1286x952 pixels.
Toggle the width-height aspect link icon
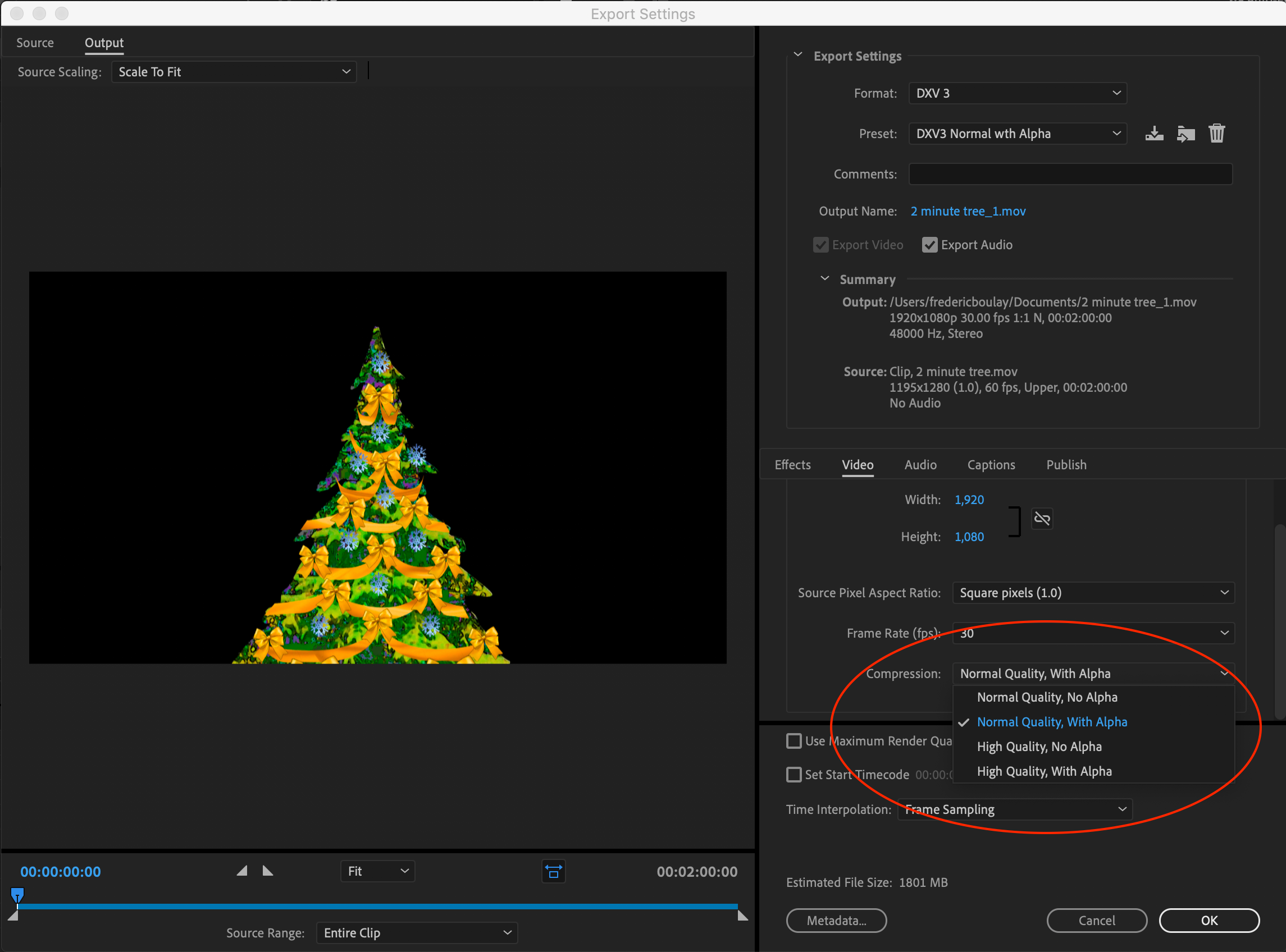coord(1042,519)
